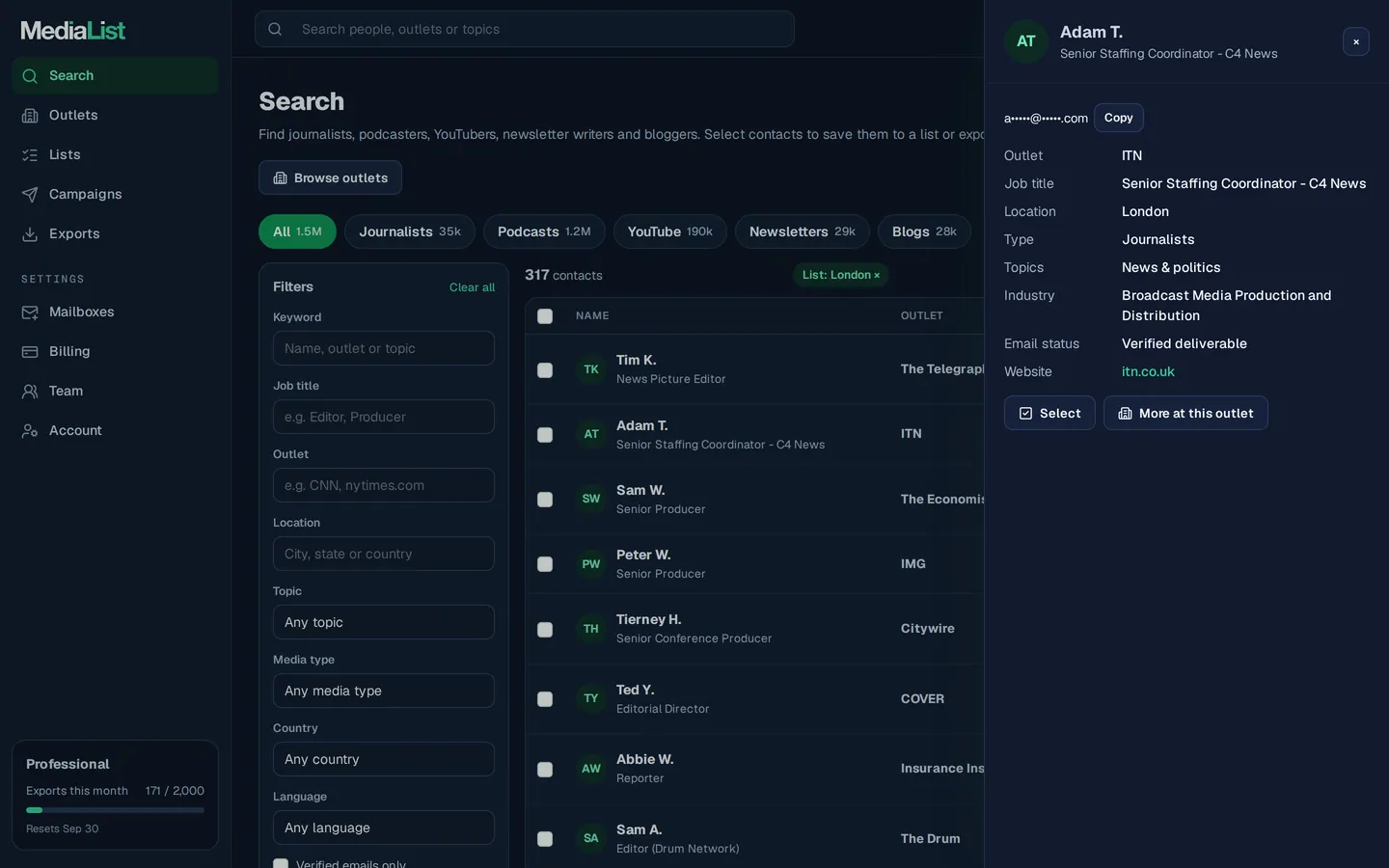
Task: Switch to the Blogs tab
Action: coord(924,231)
